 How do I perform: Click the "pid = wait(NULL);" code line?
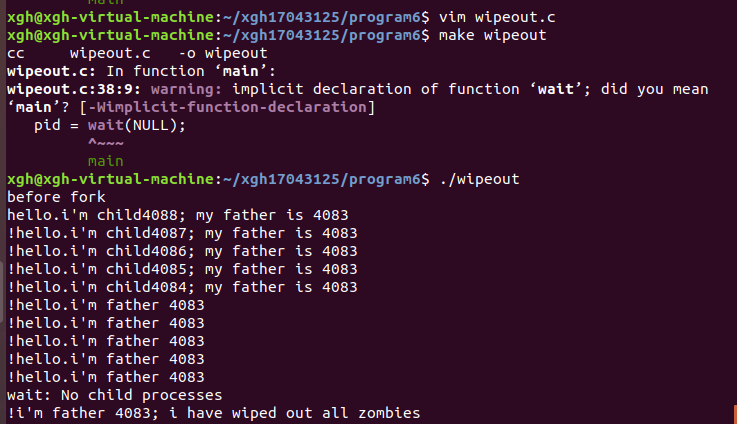(110, 126)
